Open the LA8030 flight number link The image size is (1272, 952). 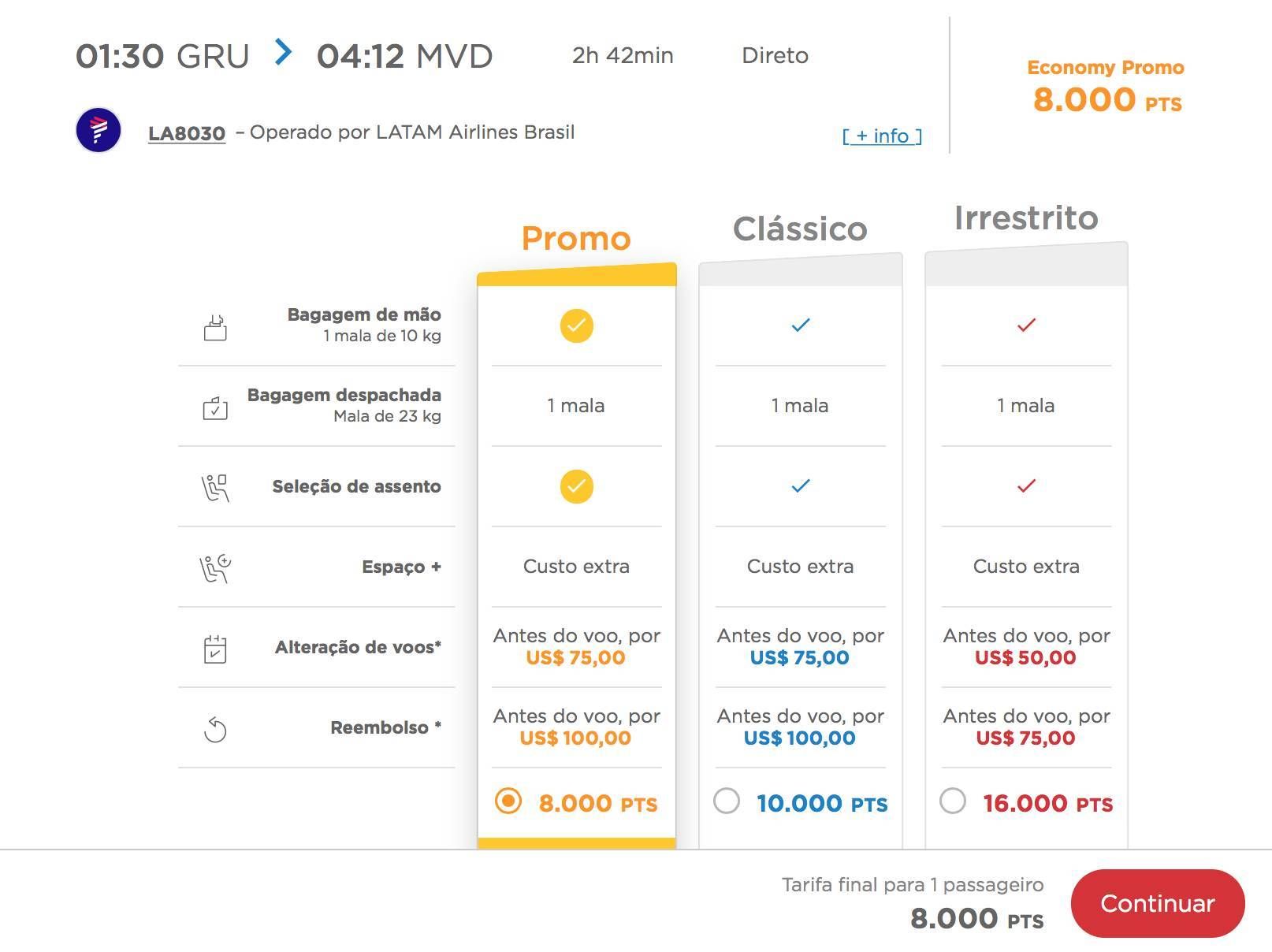coord(187,132)
